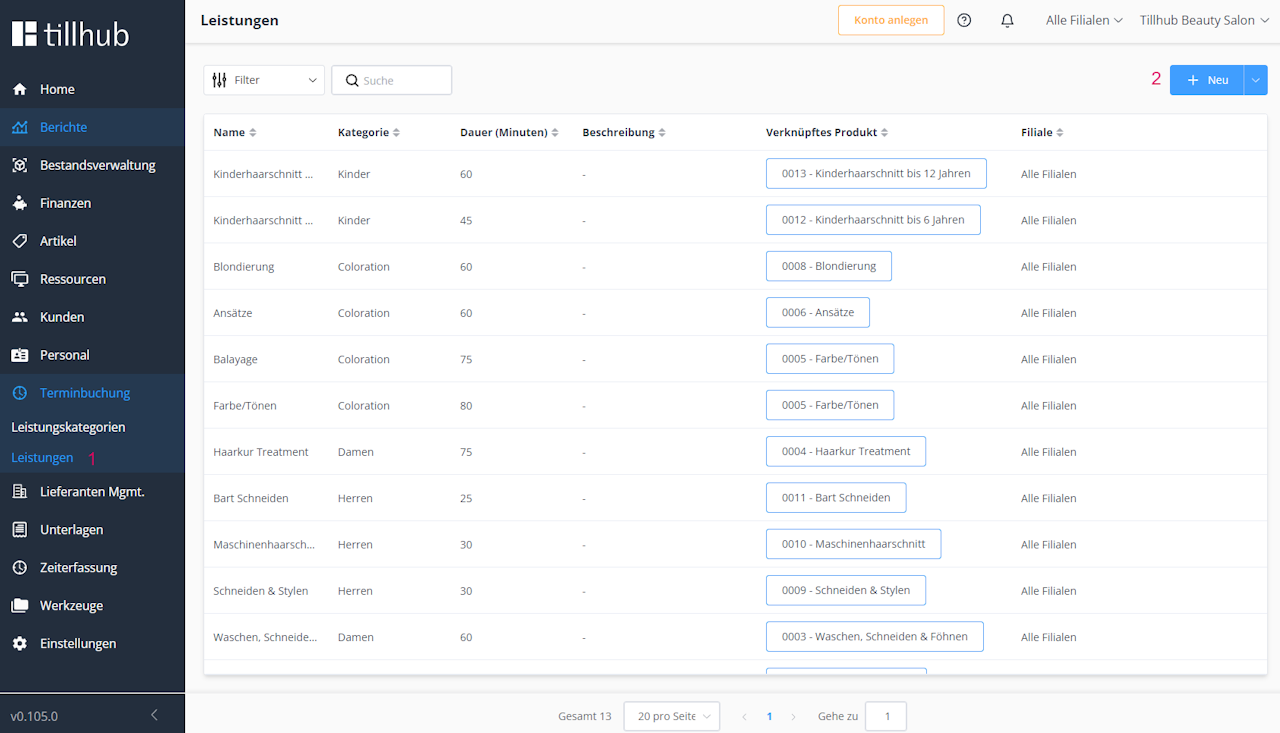Click the Neu button
The width and height of the screenshot is (1280, 733).
coord(1207,80)
